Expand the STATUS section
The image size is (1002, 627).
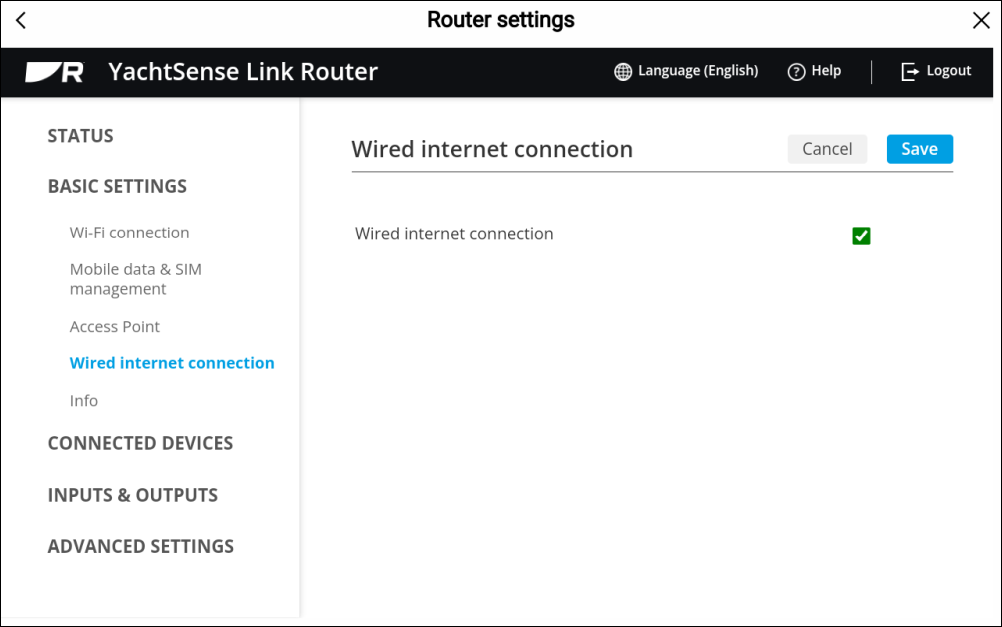point(81,136)
